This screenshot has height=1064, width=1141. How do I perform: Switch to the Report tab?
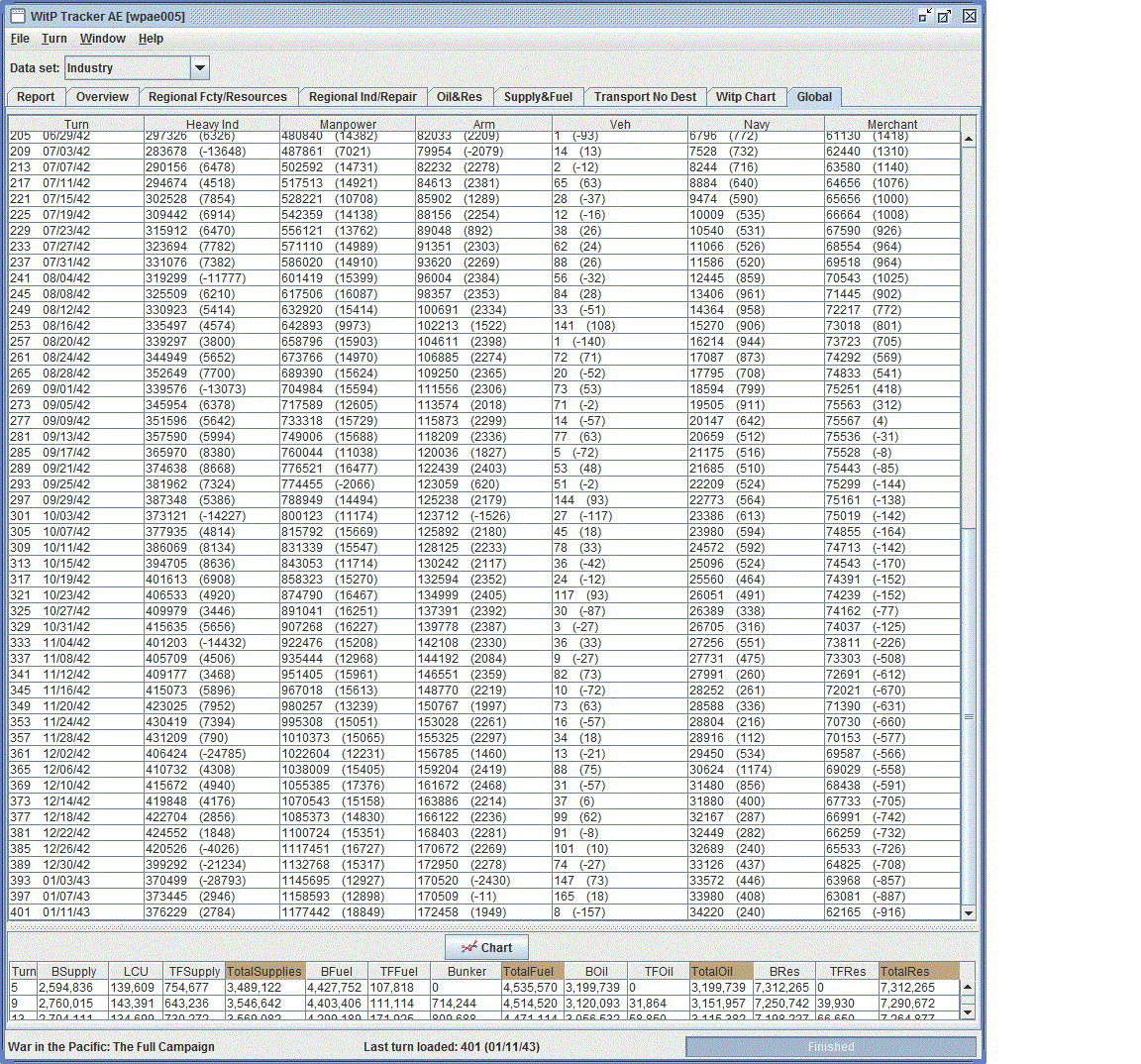tap(36, 97)
